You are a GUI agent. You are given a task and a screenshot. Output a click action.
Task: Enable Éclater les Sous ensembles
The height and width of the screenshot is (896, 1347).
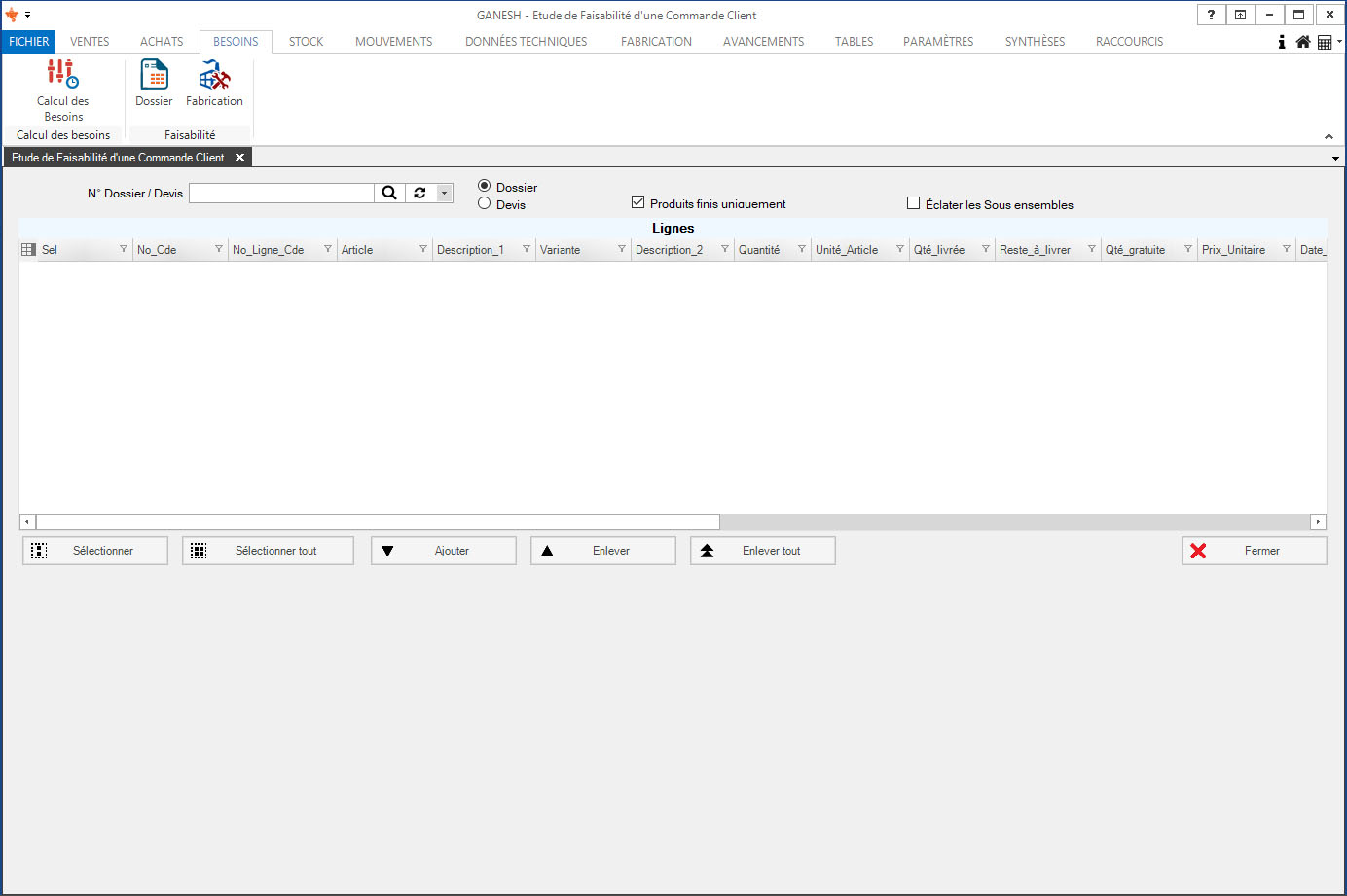pos(913,203)
